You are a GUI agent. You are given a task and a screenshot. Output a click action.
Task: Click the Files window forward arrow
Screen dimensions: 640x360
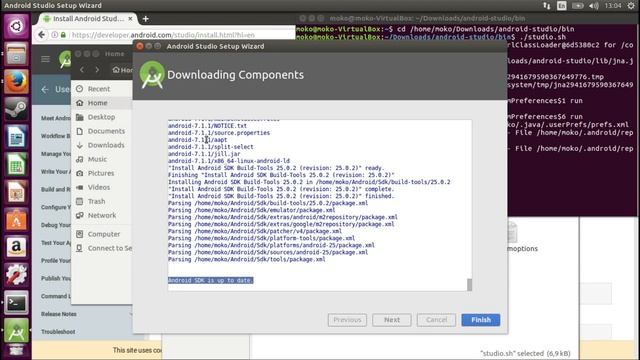[x=97, y=70]
